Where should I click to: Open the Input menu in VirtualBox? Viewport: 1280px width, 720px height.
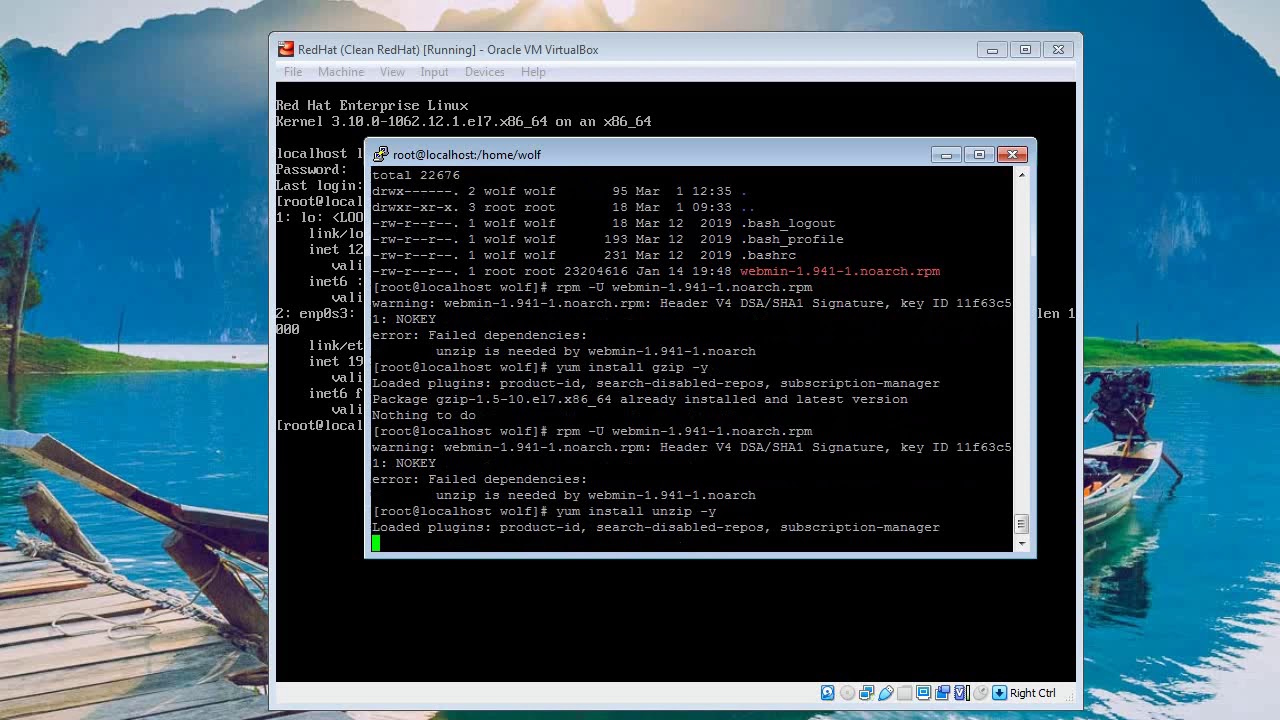(434, 72)
